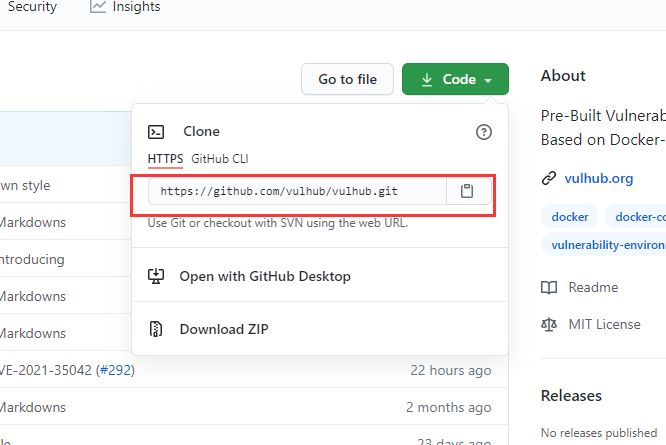The height and width of the screenshot is (445, 666).
Task: Open Go to file
Action: (x=347, y=79)
